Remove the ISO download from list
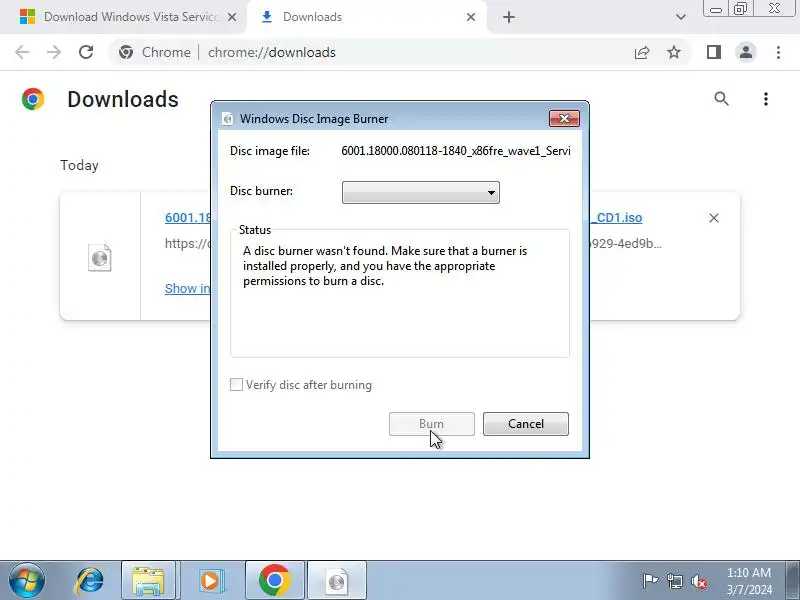Screen dimensions: 800x600 point(714,218)
